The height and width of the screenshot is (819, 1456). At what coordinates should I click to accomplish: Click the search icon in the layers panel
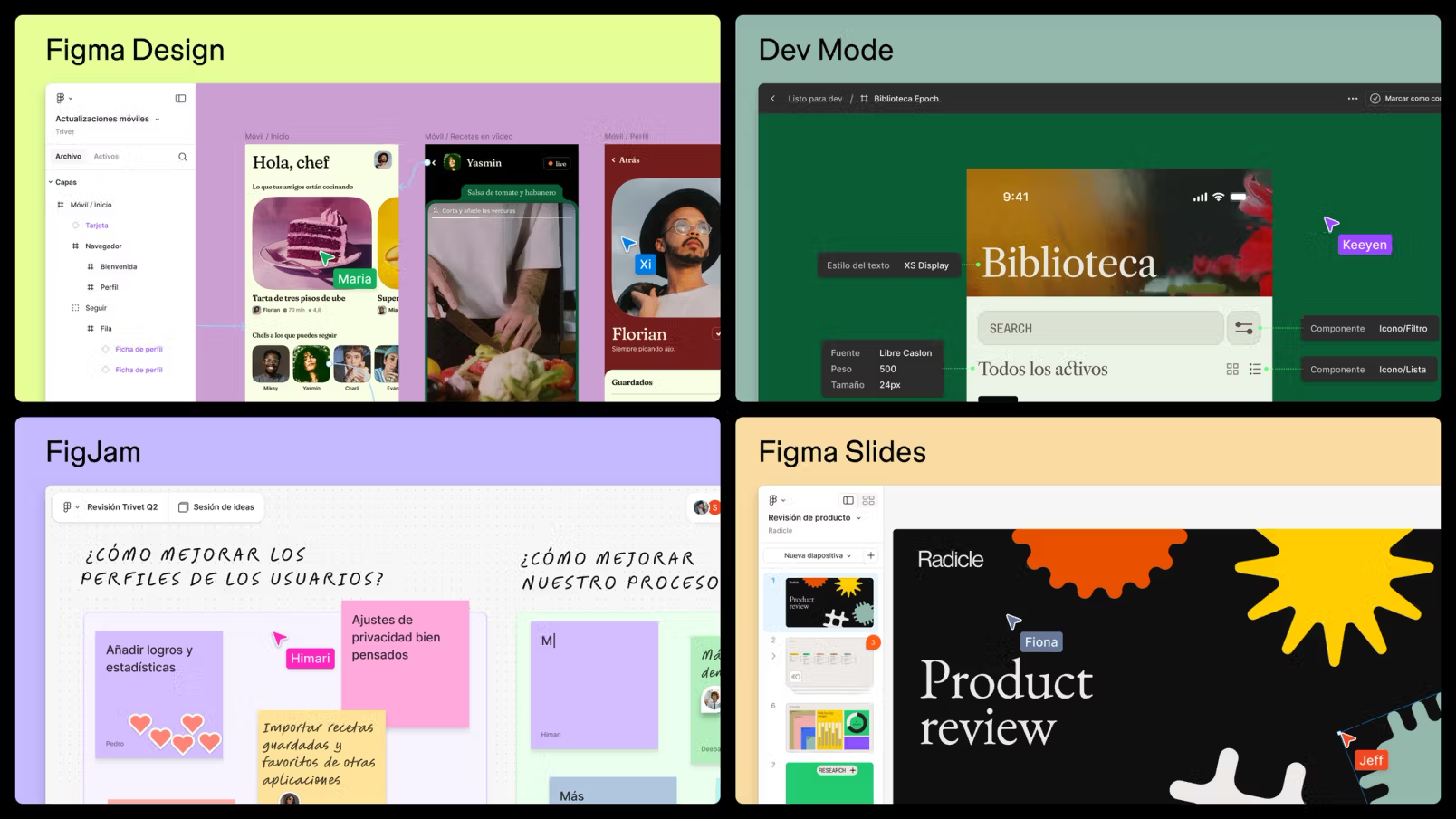tap(182, 156)
